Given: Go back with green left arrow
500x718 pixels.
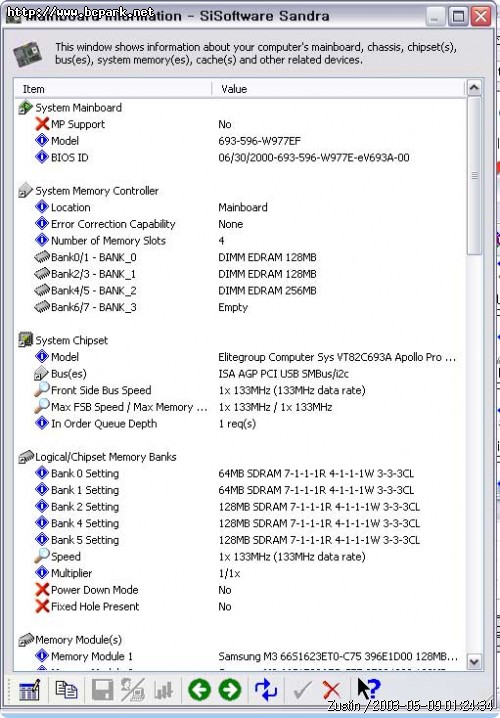Looking at the screenshot, I should click(x=199, y=690).
